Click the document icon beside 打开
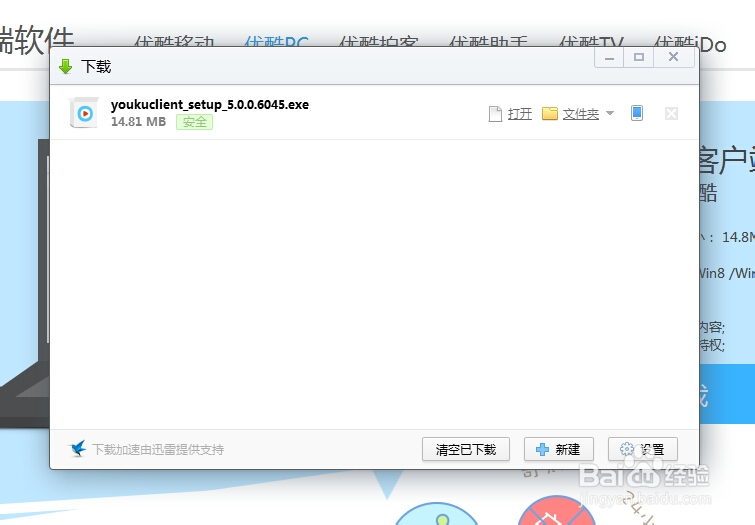 495,114
